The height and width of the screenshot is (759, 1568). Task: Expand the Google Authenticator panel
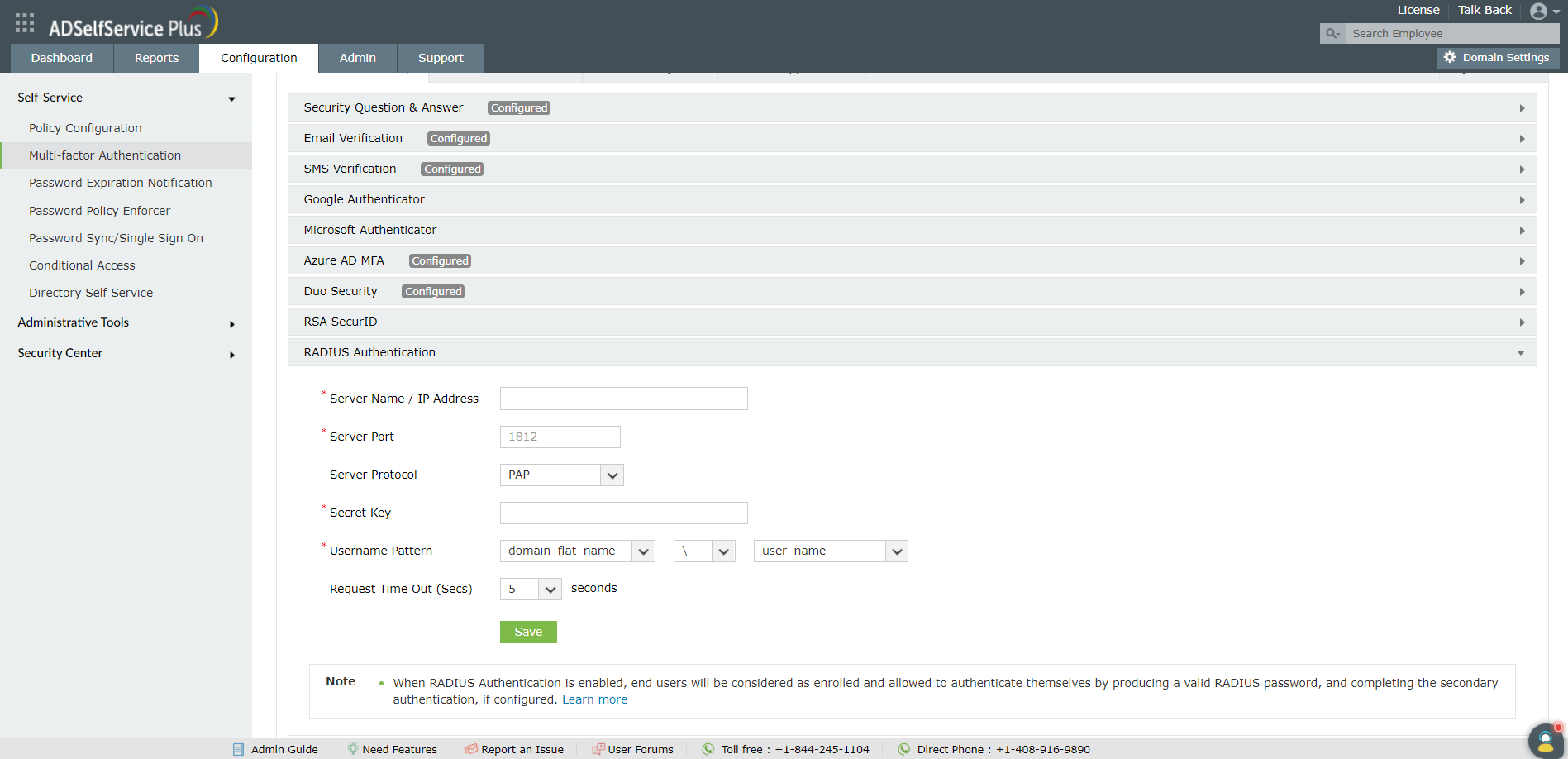tap(913, 200)
